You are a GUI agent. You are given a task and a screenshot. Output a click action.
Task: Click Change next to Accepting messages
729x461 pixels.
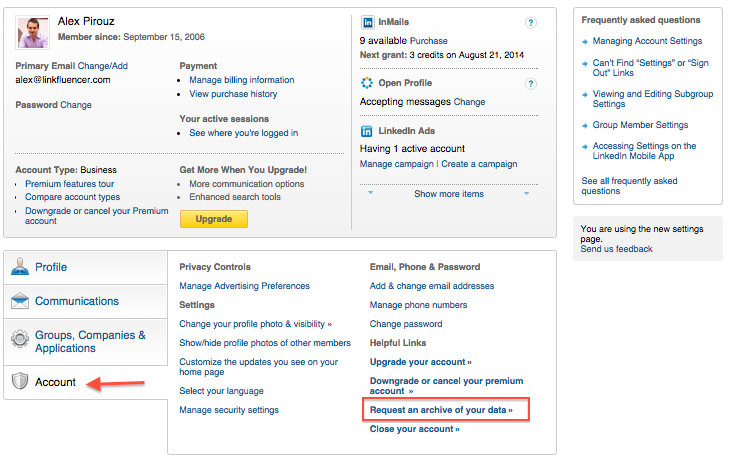click(469, 102)
